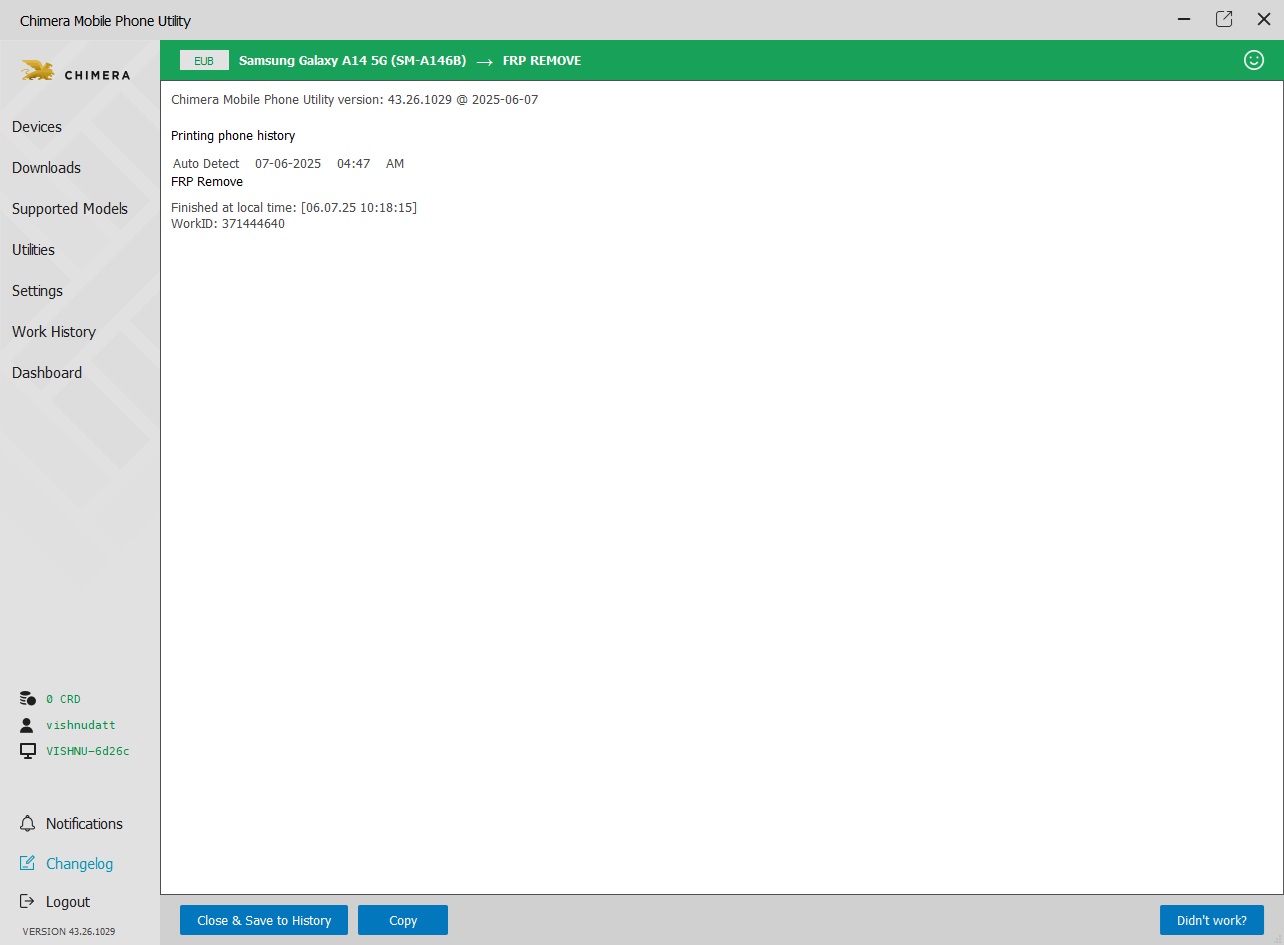The image size is (1284, 945).
Task: Click the EUB region badge
Action: (x=204, y=61)
